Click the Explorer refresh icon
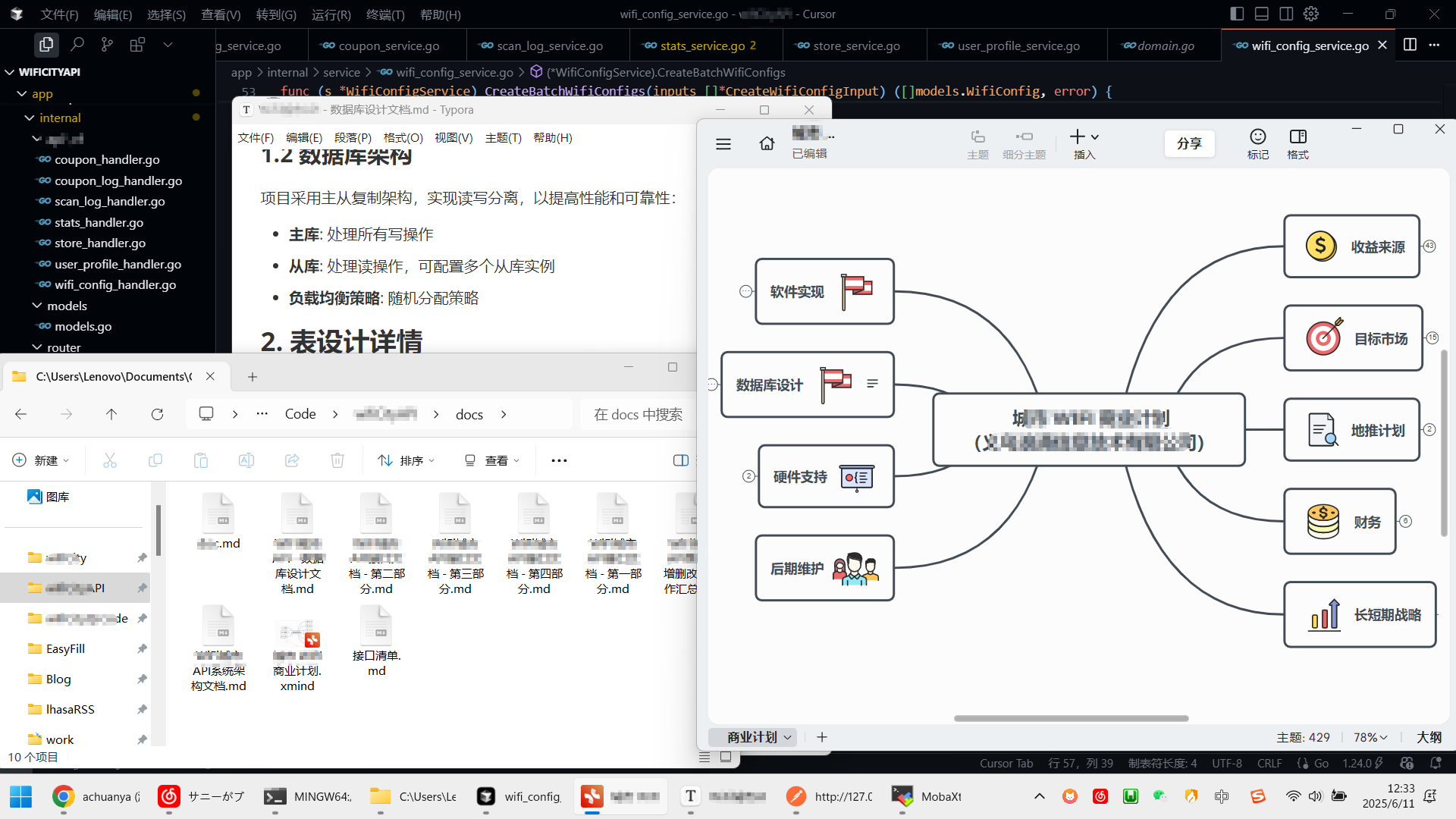This screenshot has height=819, width=1456. [x=157, y=414]
